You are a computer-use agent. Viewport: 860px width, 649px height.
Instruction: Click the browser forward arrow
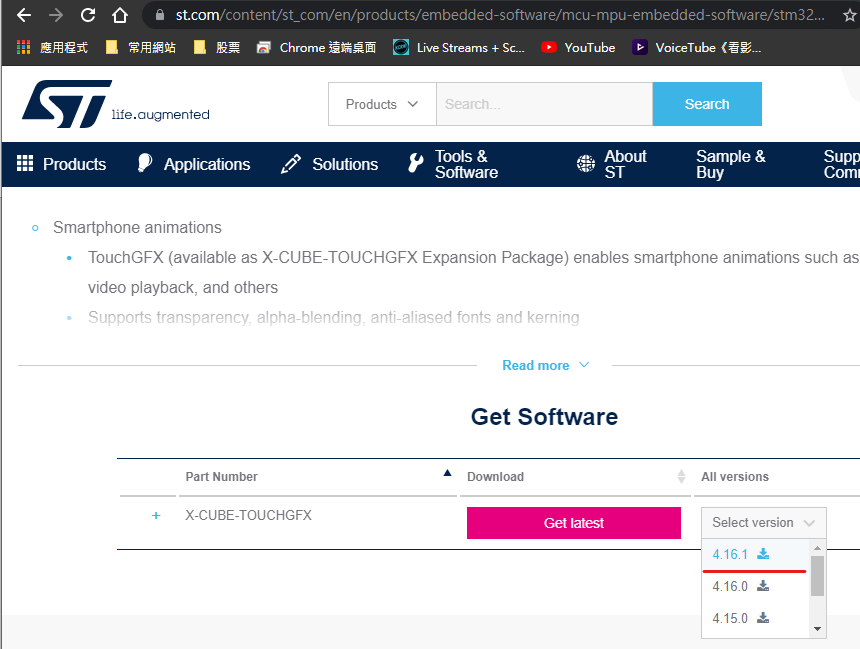point(55,15)
